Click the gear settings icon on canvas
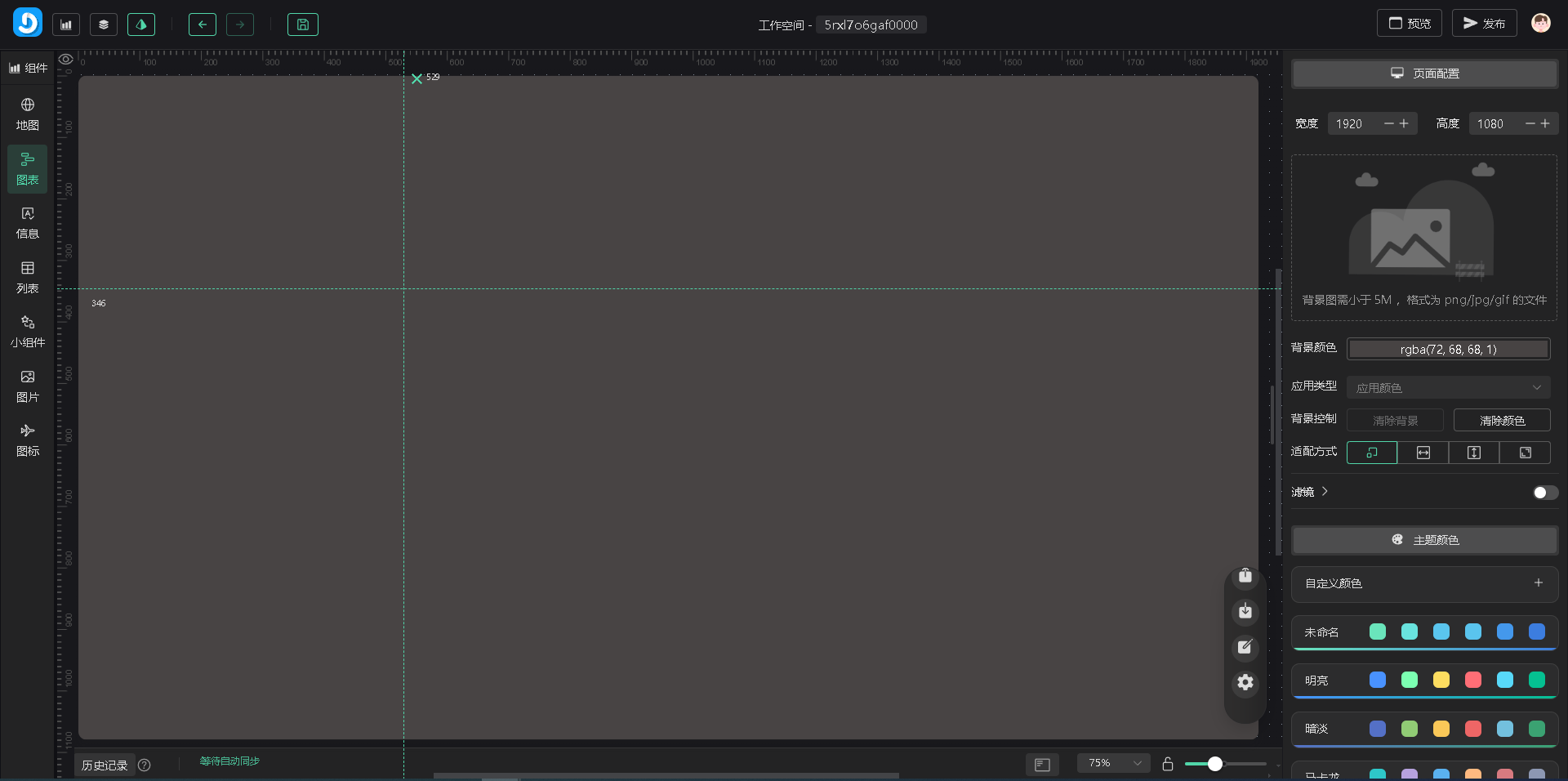1568x781 pixels. click(1245, 682)
